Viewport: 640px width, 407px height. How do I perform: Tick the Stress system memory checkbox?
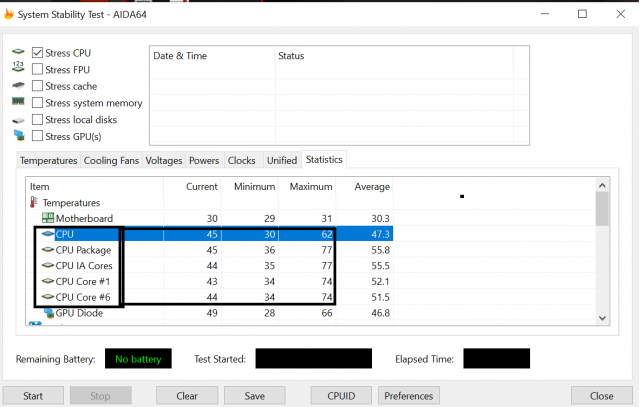point(37,102)
